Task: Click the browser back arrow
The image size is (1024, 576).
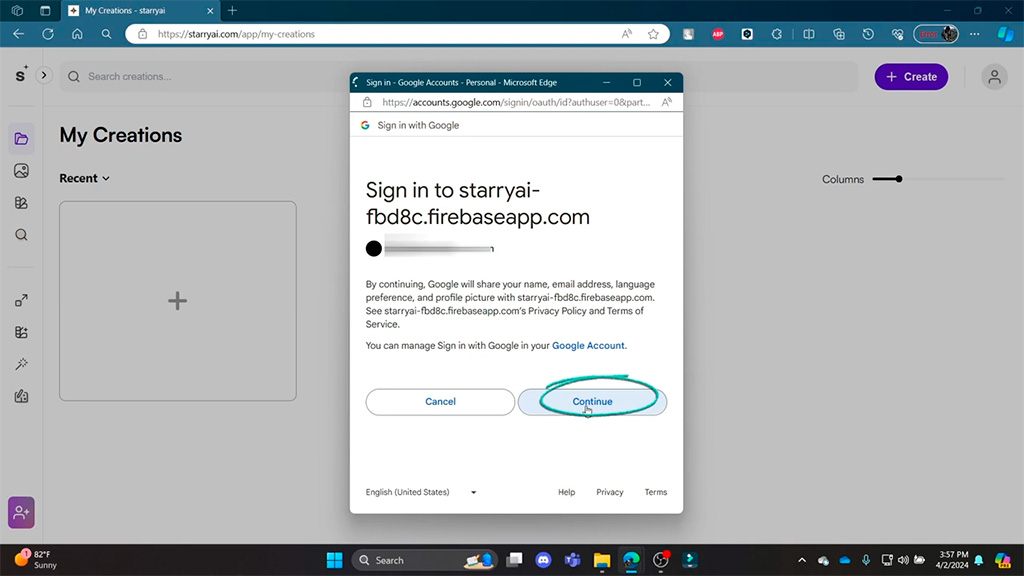Action: coord(18,34)
